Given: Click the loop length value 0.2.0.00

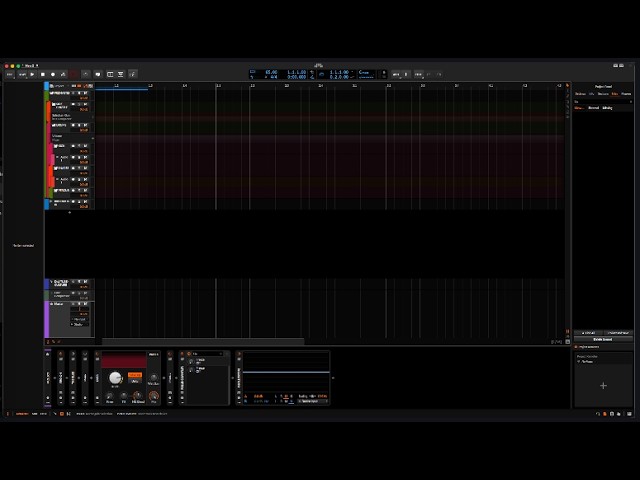Looking at the screenshot, I should [x=339, y=77].
